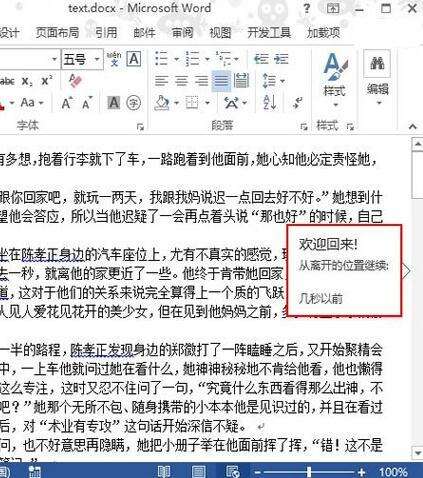This screenshot has height=478, width=423.
Task: Align text left
Action: point(162,81)
